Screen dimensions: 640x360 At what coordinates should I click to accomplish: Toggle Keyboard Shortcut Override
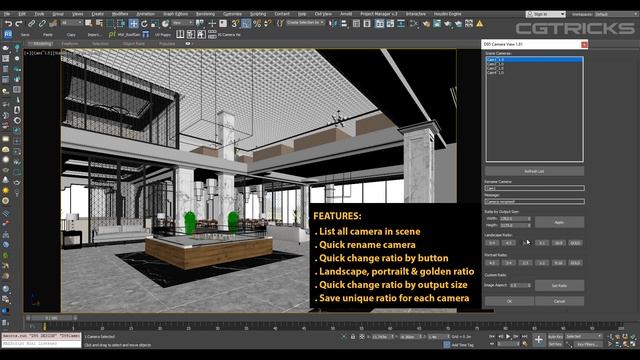point(223,24)
